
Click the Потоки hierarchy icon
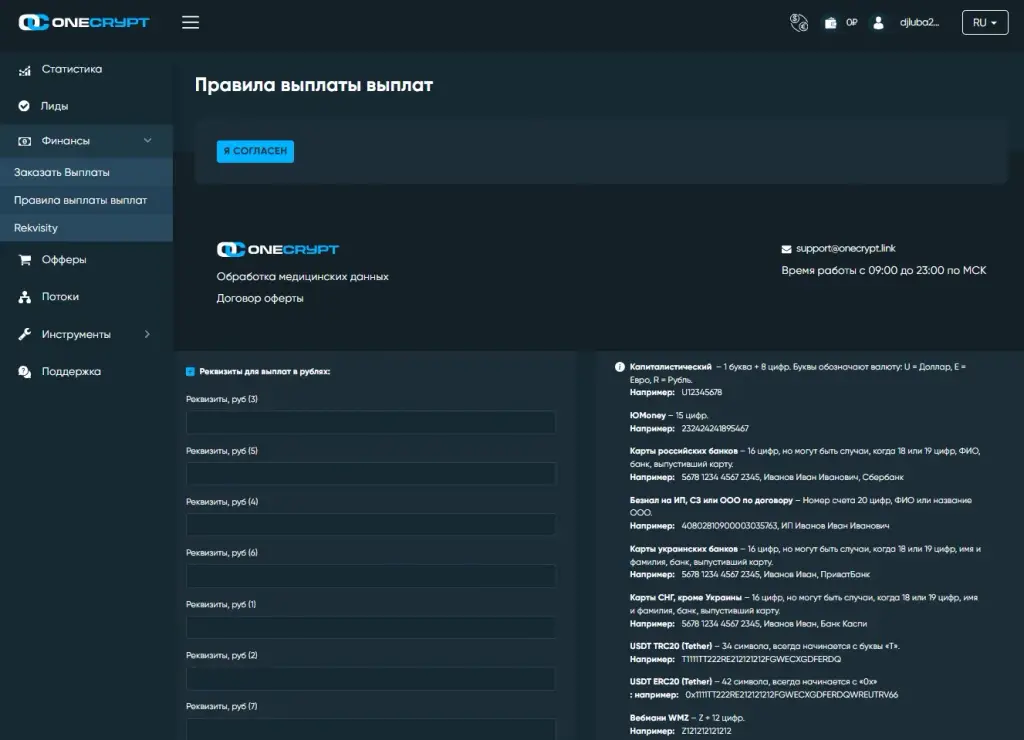click(24, 297)
